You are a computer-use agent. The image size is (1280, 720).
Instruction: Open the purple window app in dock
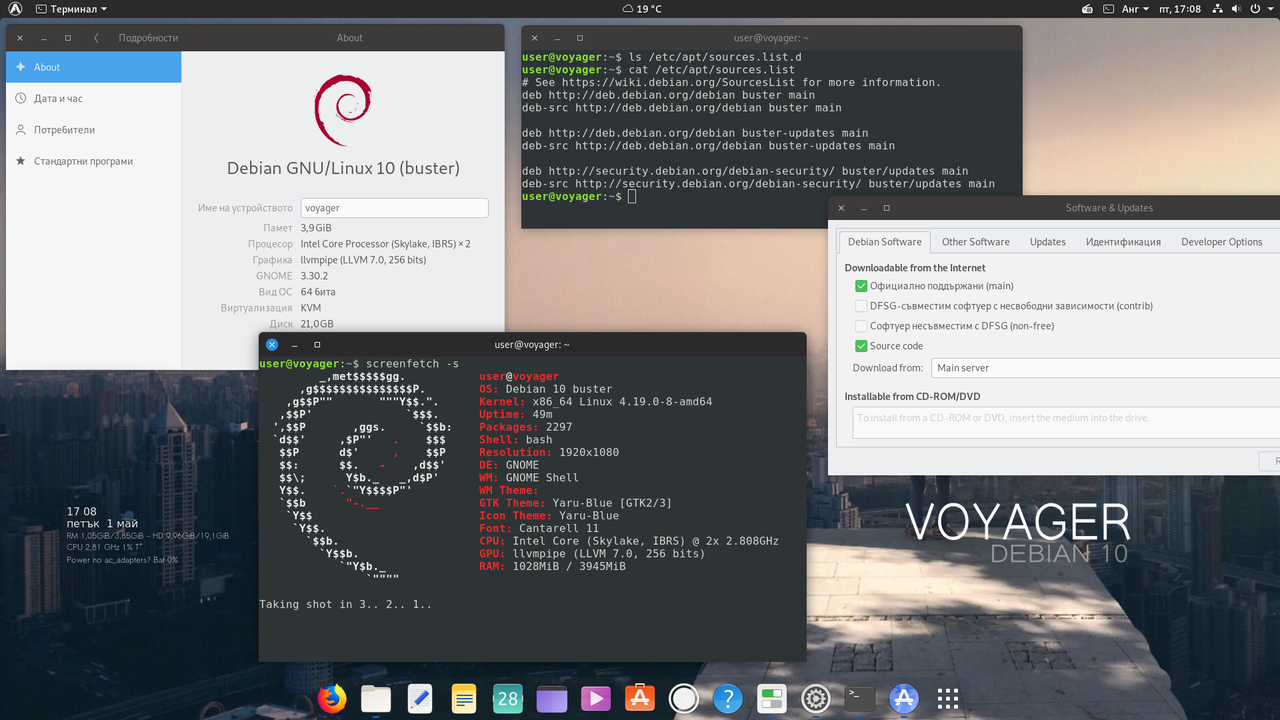[552, 698]
